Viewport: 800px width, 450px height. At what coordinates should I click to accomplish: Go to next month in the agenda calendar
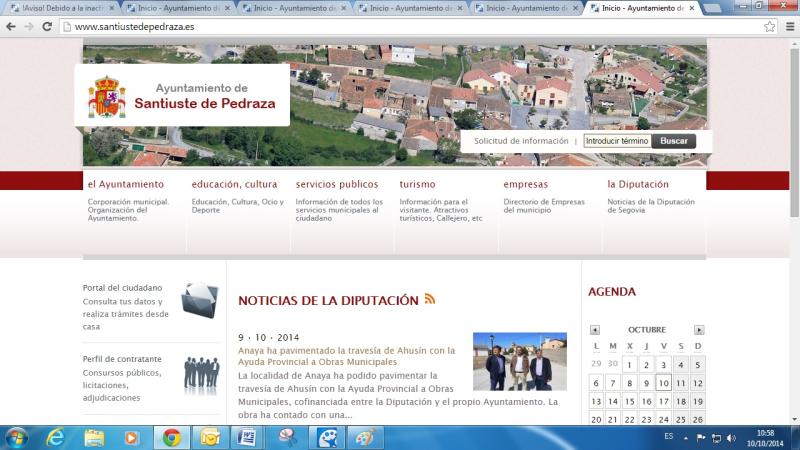click(x=699, y=330)
